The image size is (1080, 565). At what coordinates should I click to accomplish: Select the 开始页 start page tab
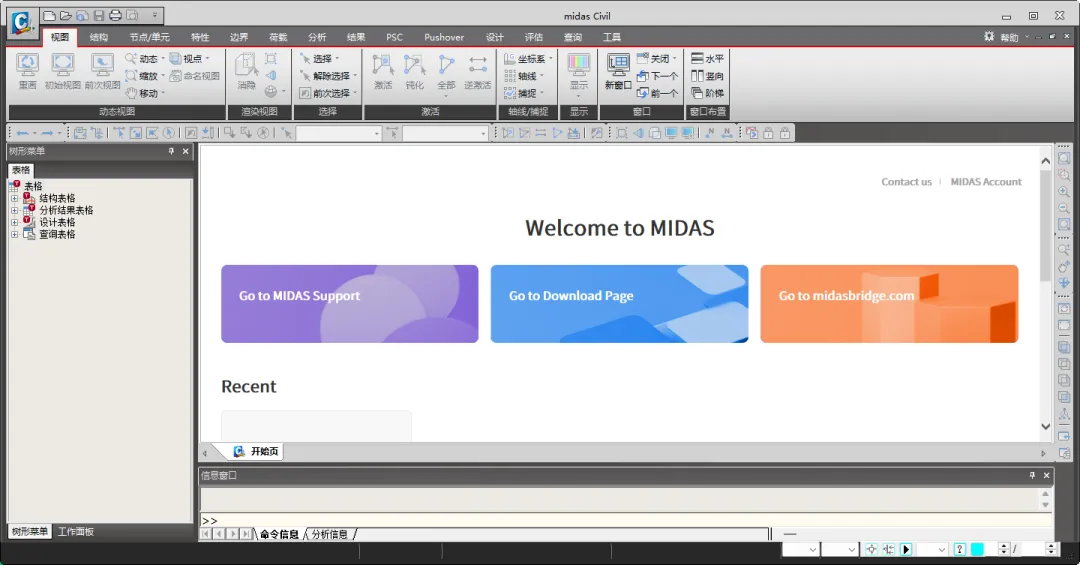coord(256,451)
